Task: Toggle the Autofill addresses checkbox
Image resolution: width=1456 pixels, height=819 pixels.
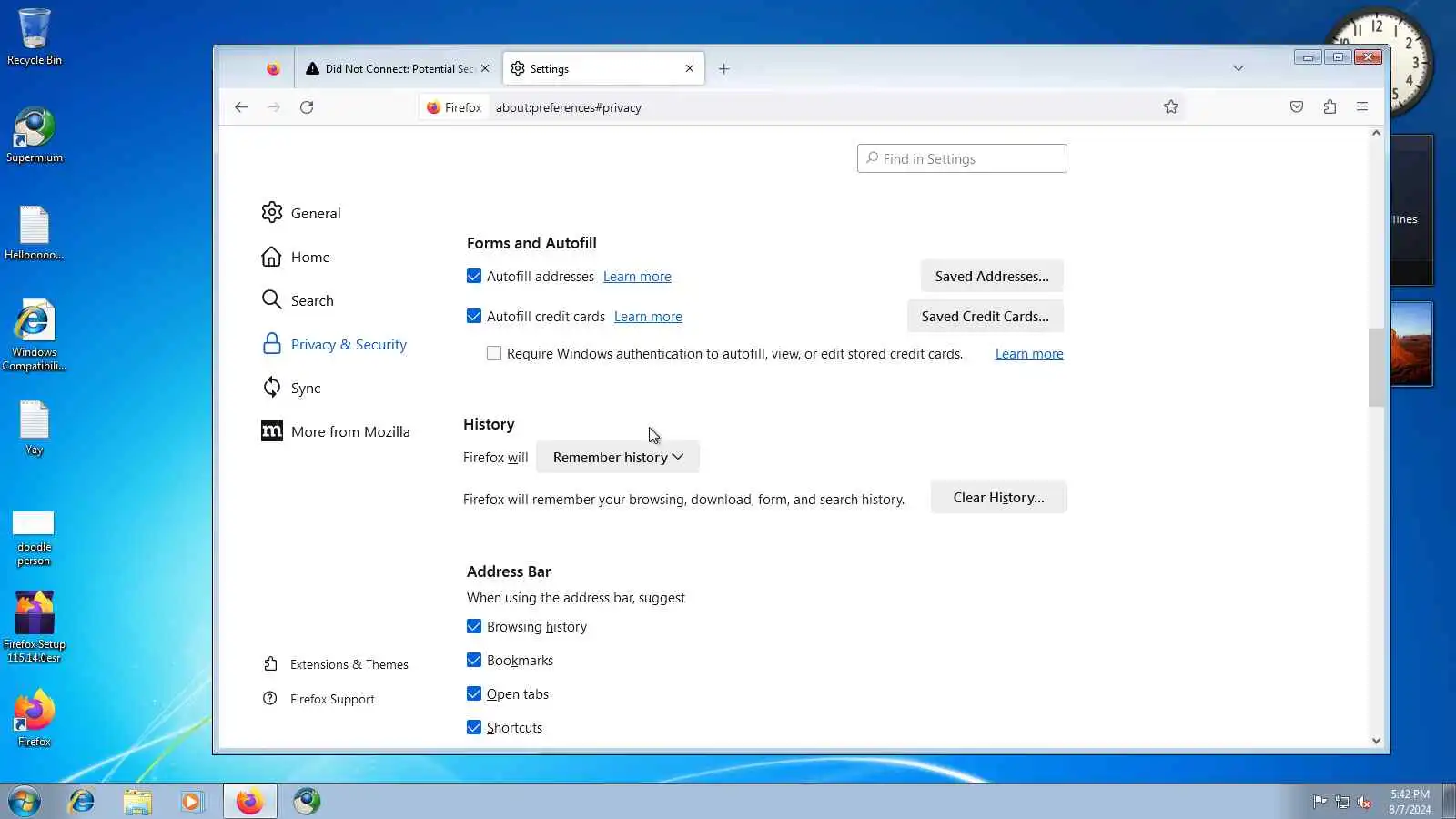Action: click(474, 276)
